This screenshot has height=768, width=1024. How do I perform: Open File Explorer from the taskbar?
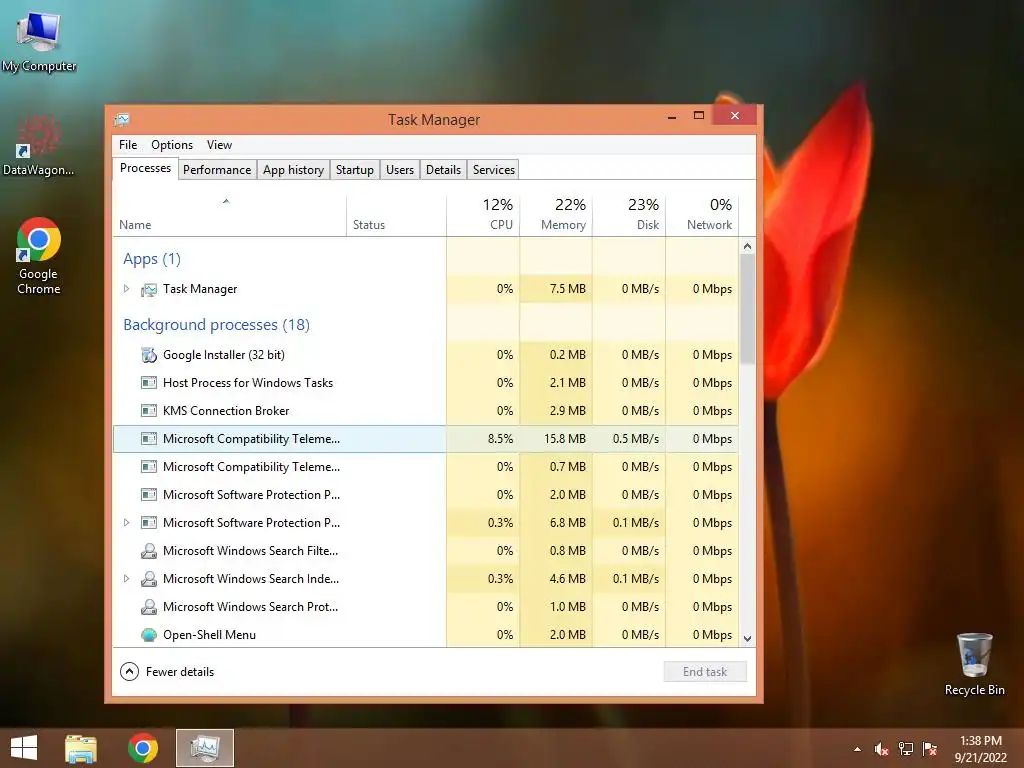click(81, 748)
